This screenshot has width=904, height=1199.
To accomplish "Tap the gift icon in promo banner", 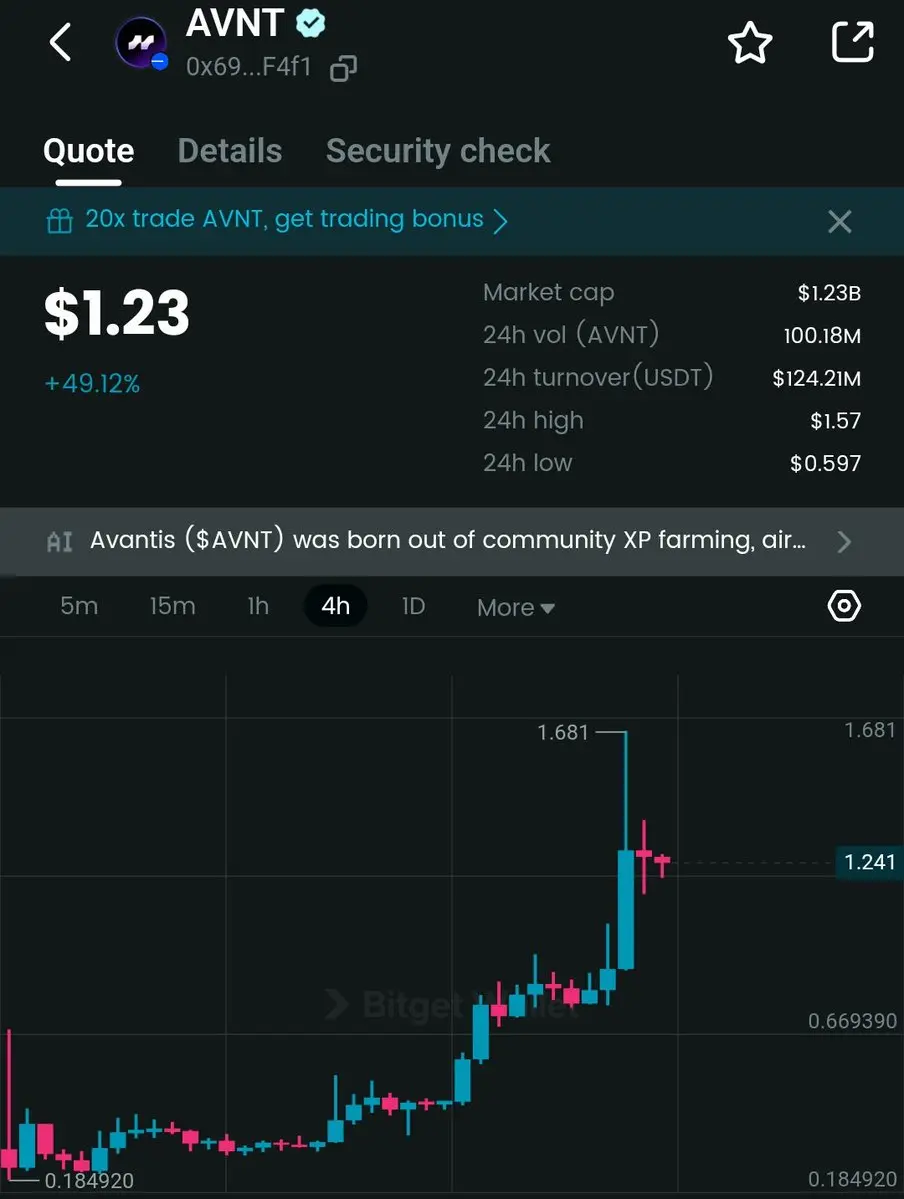I will tap(60, 221).
